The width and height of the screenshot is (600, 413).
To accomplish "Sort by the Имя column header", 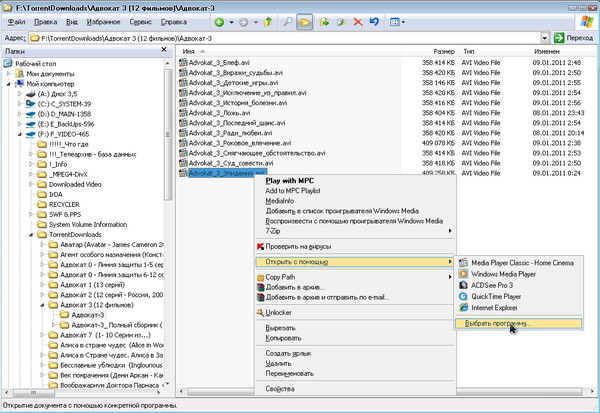I will pyautogui.click(x=289, y=51).
